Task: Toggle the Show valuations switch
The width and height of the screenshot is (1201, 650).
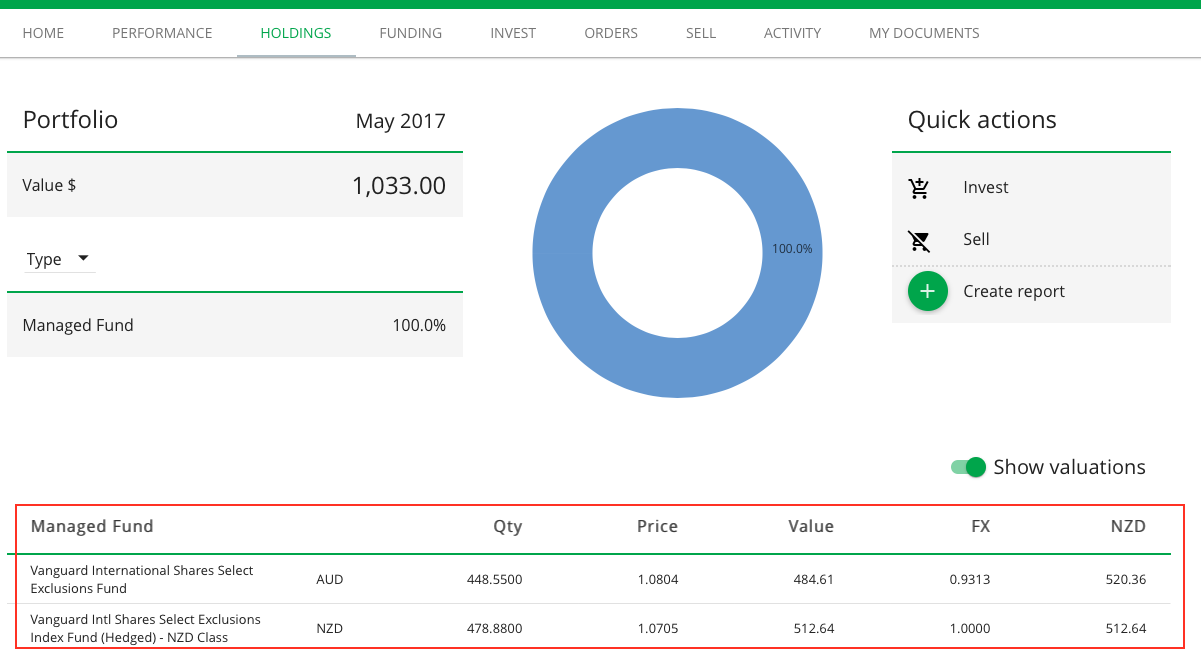Action: 969,467
